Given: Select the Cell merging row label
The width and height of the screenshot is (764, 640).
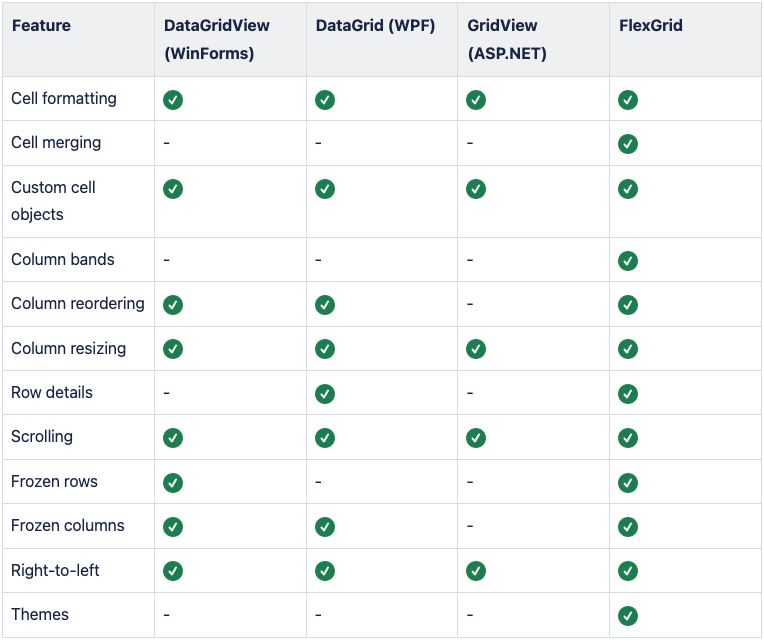Looking at the screenshot, I should click(x=56, y=143).
